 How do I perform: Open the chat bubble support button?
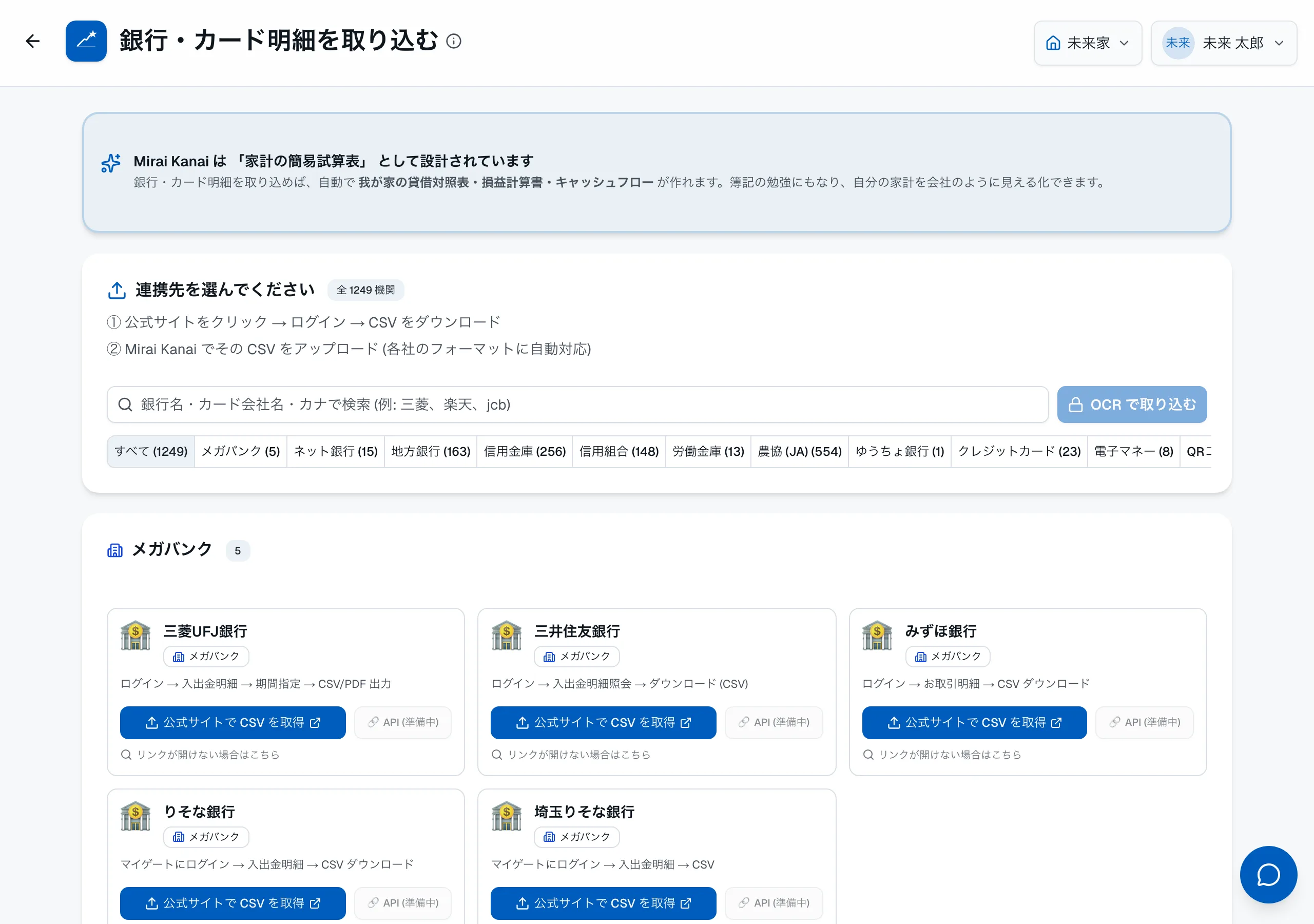pos(1268,874)
